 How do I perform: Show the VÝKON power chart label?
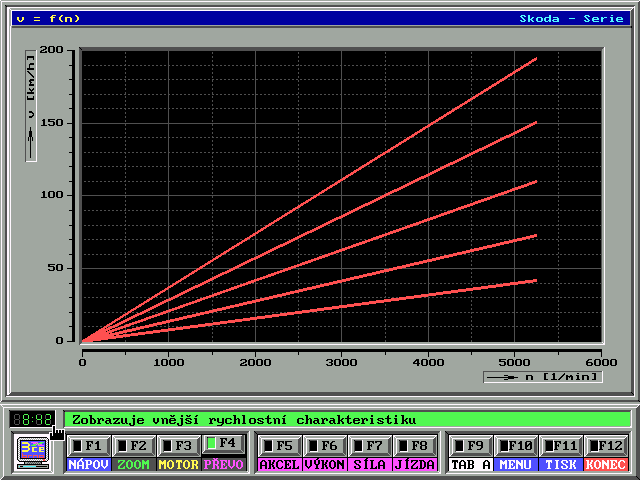(324, 464)
